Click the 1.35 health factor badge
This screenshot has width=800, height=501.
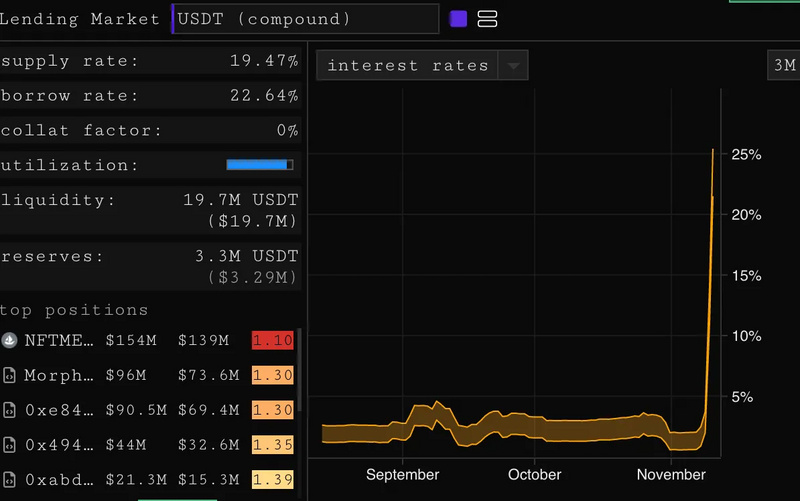pos(273,444)
